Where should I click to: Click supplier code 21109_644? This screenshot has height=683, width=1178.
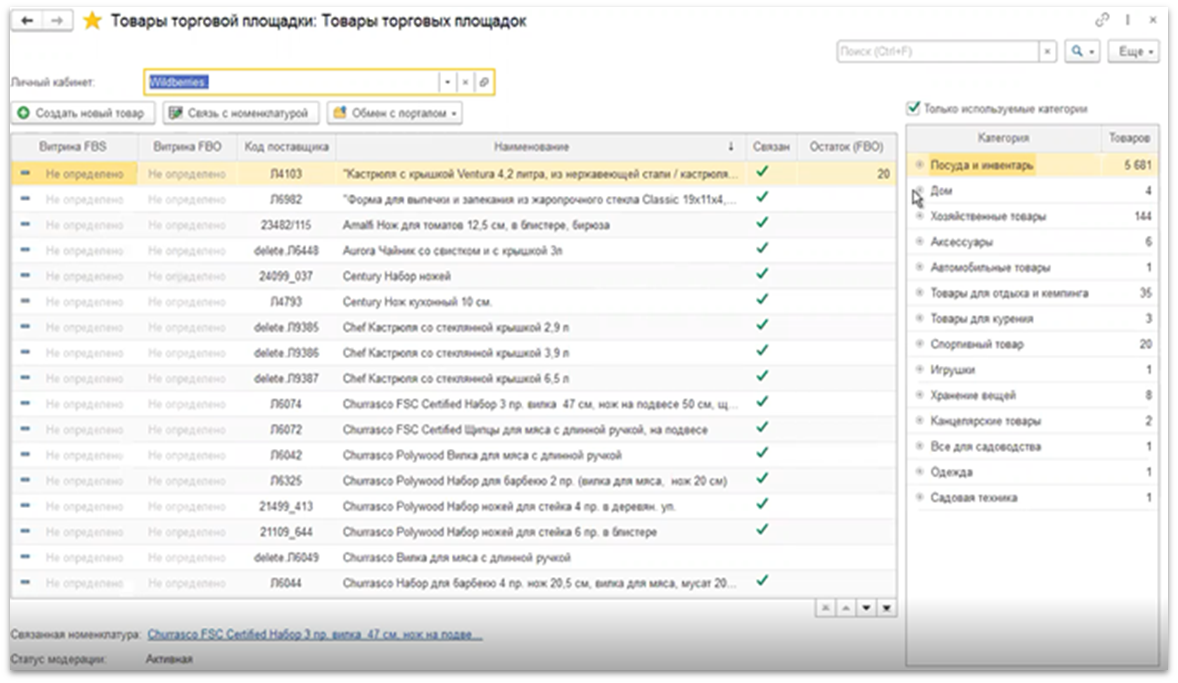coord(286,532)
